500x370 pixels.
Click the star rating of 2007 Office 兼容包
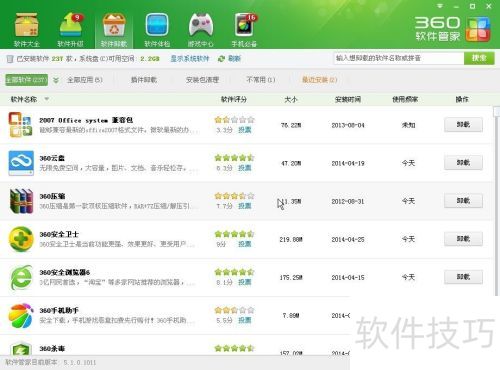tap(234, 120)
